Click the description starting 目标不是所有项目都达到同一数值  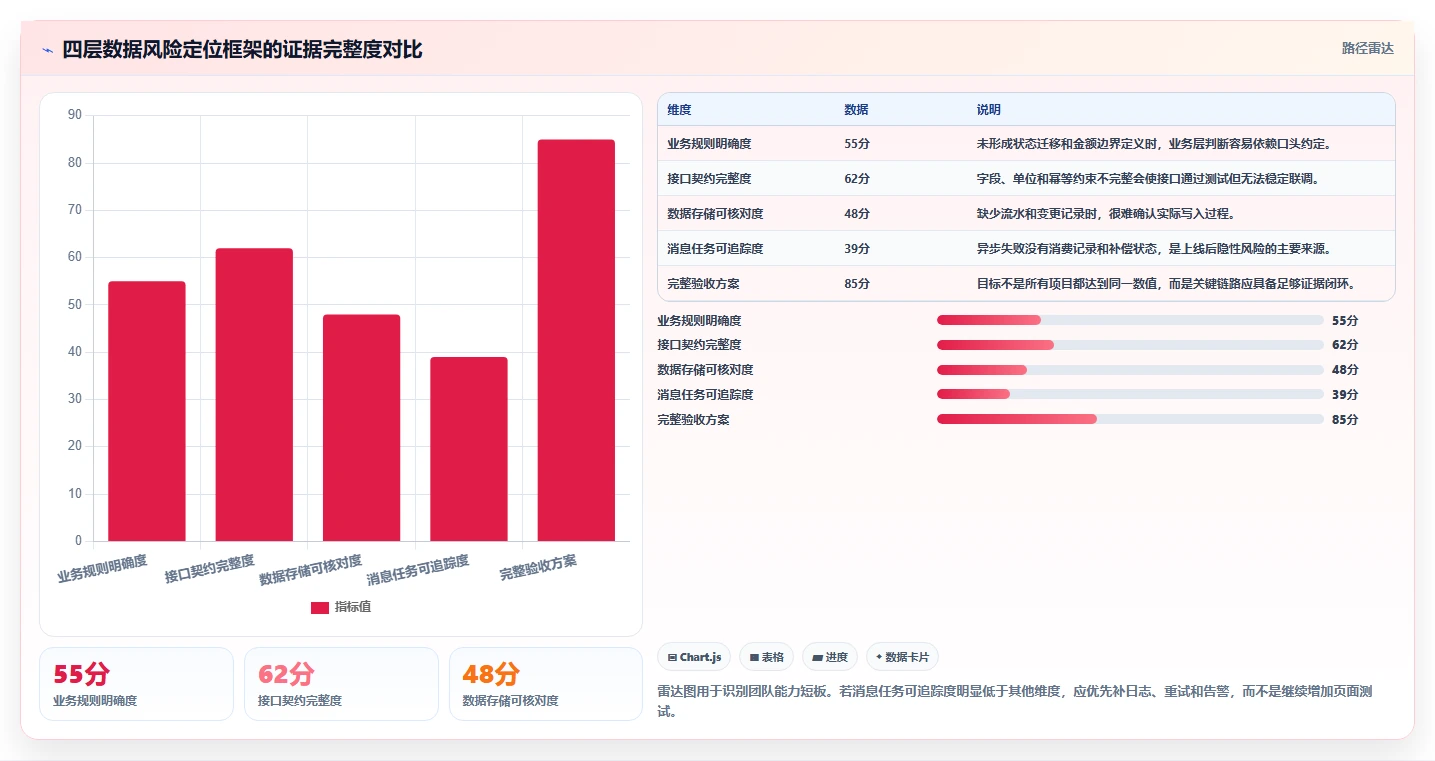1165,284
